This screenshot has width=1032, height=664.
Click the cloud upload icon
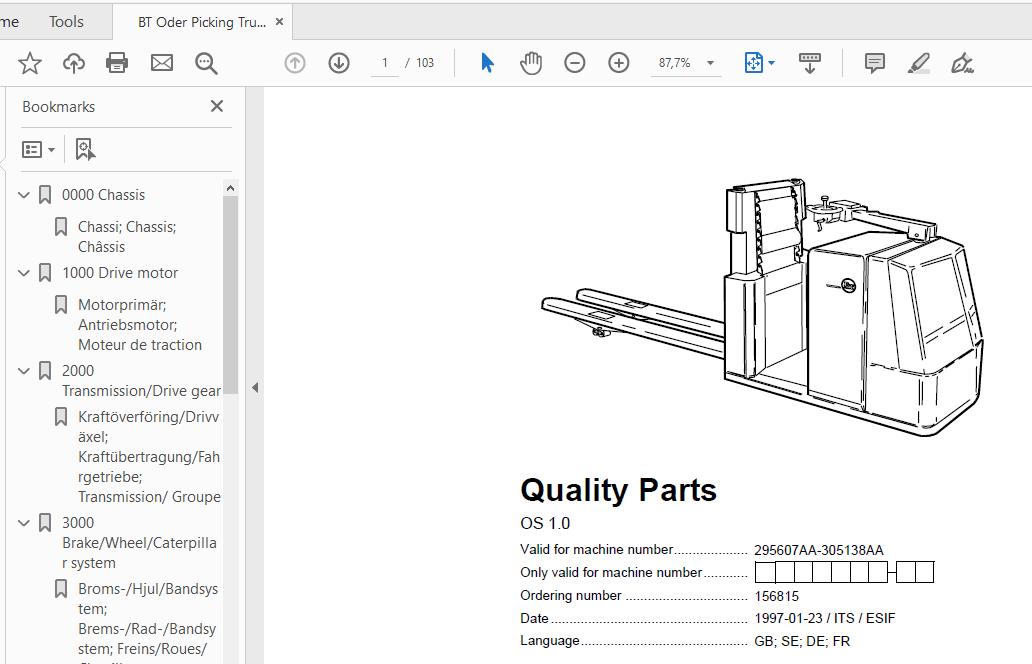74,63
